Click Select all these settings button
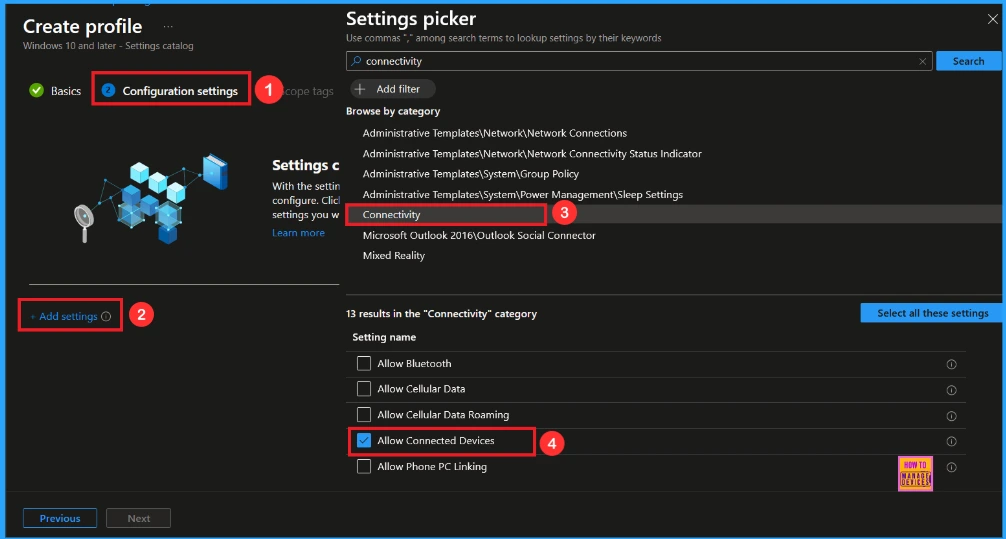The image size is (1006, 539). pyautogui.click(x=932, y=313)
